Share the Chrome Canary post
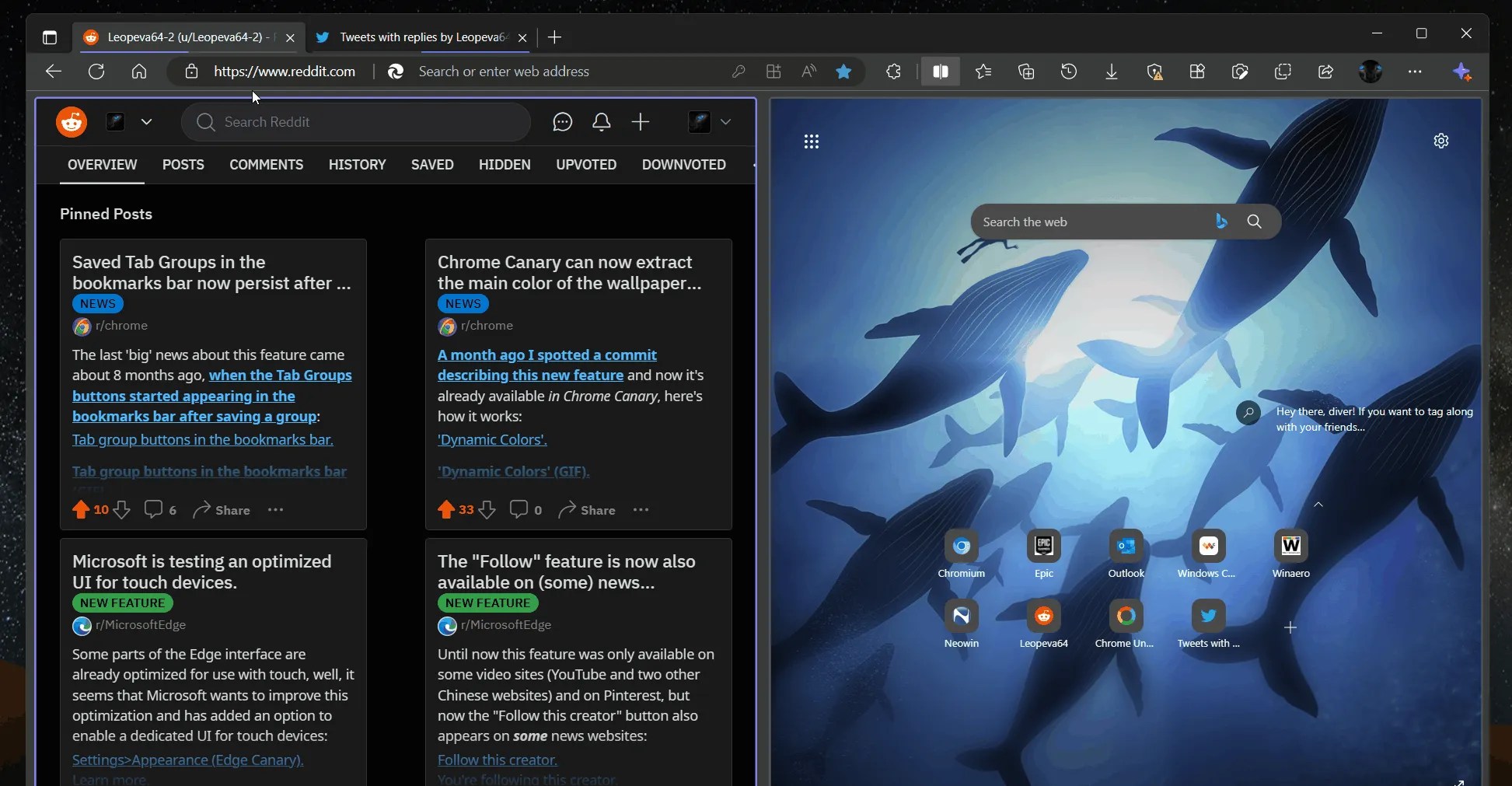The image size is (1512, 786). [x=585, y=510]
